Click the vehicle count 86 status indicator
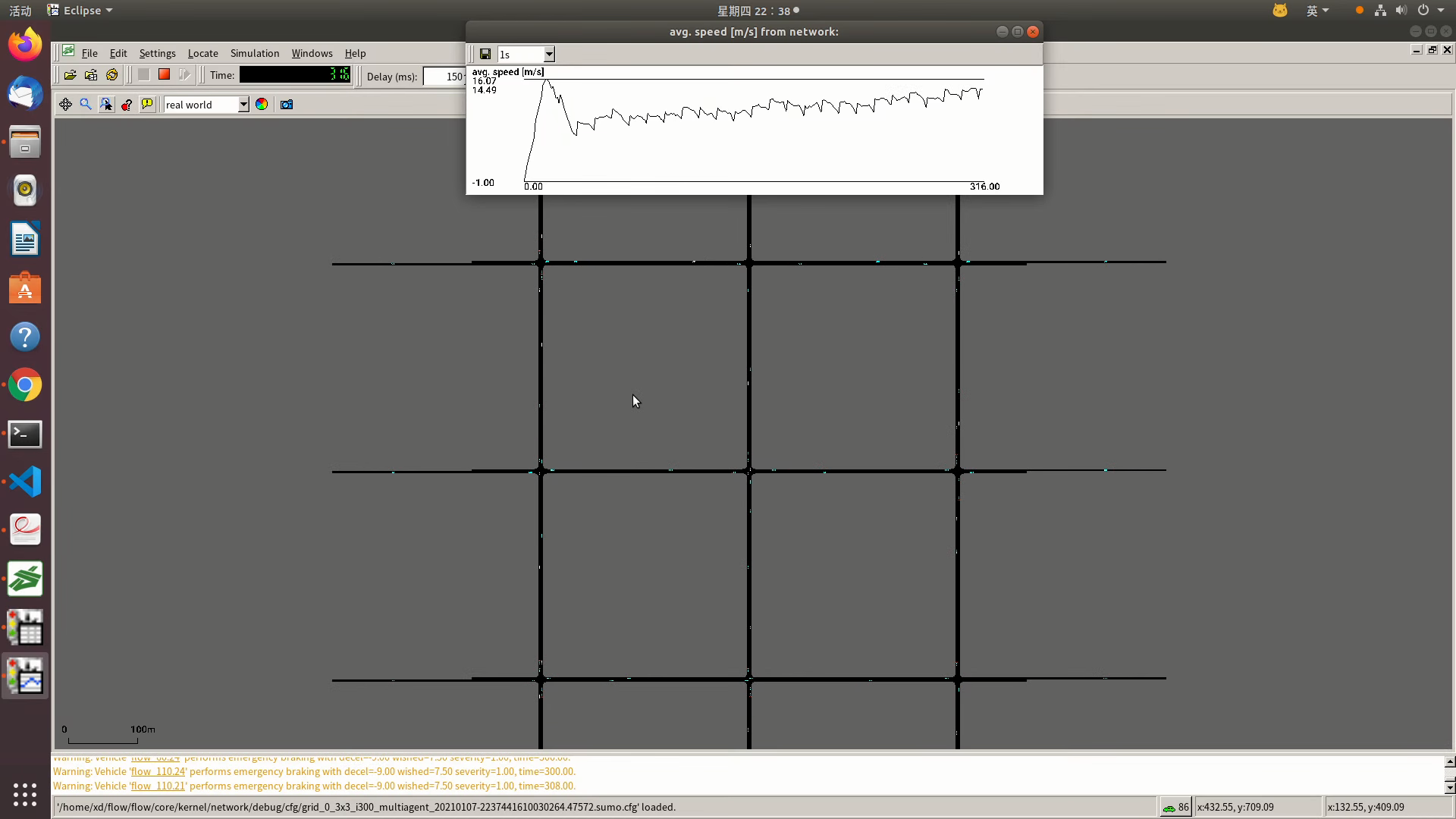This screenshot has width=1456, height=819. pos(1175,807)
